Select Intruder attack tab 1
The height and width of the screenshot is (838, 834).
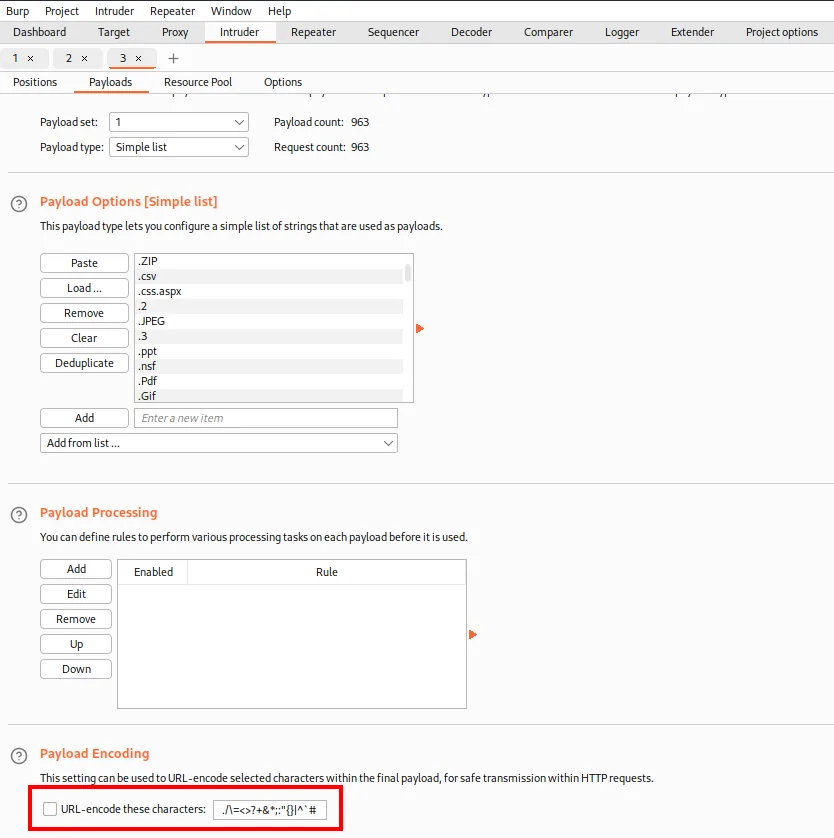[15, 58]
